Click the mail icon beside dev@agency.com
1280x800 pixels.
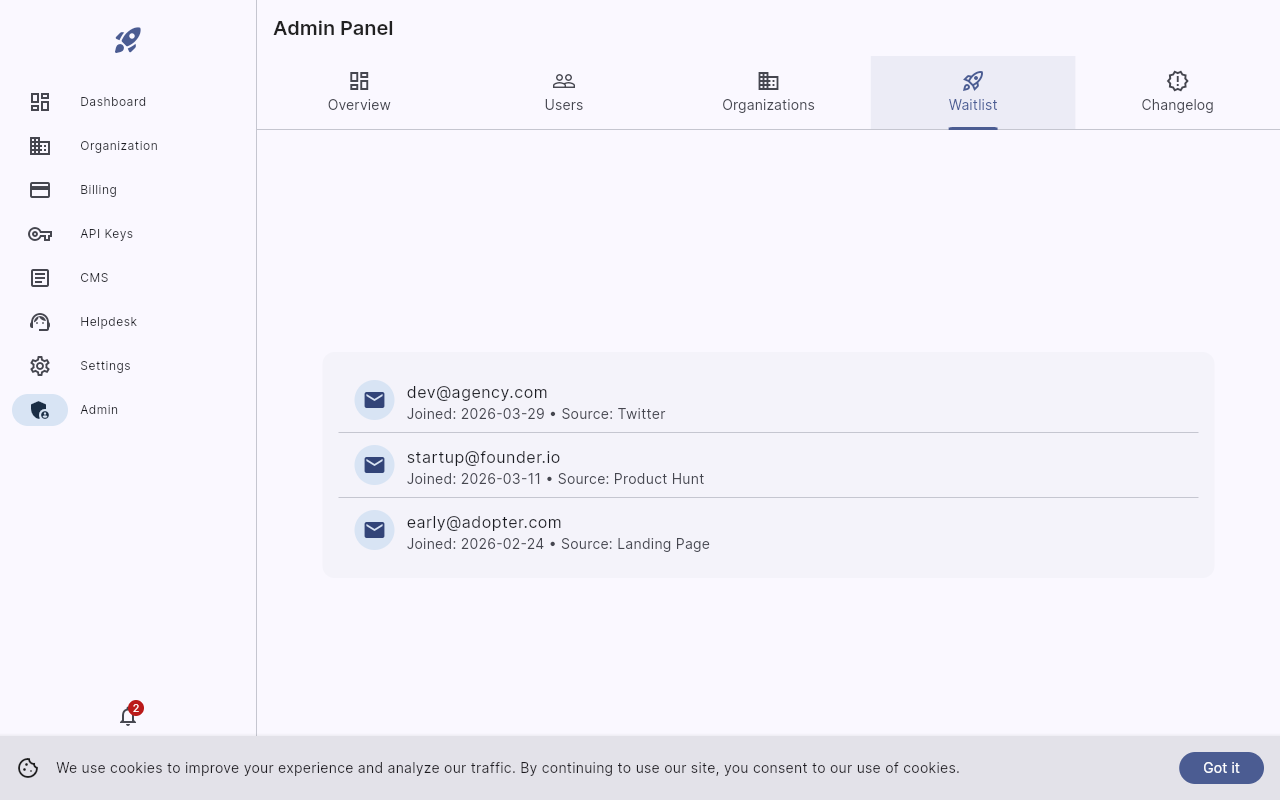374,400
